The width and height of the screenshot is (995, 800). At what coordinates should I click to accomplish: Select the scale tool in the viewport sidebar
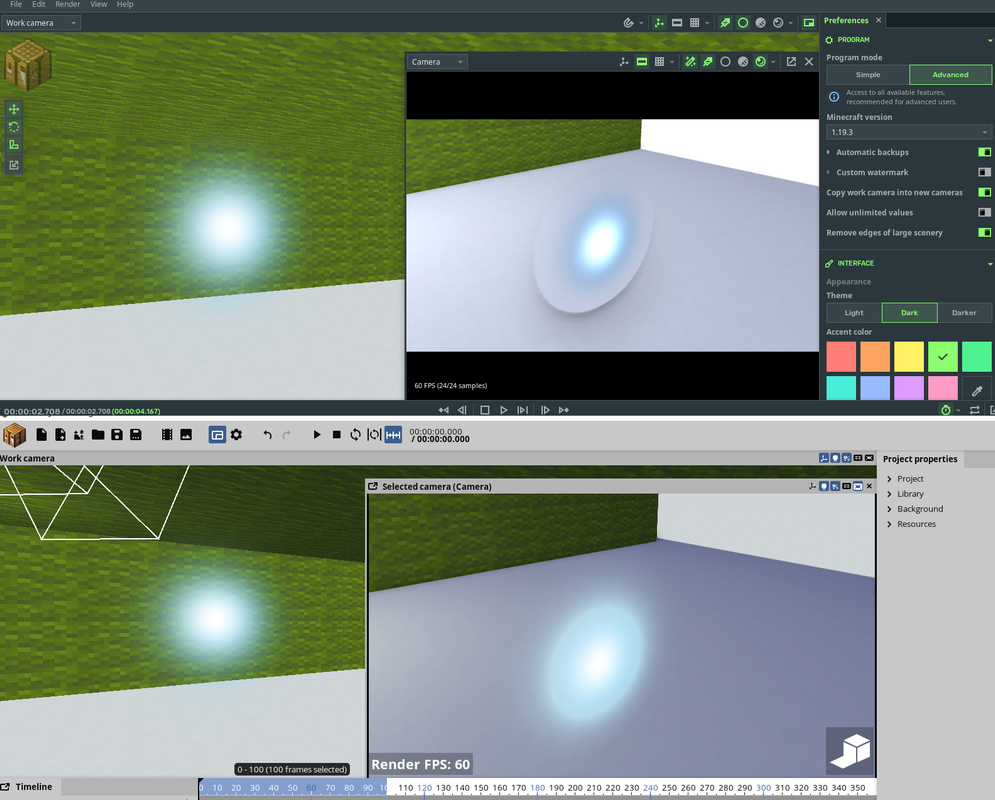tap(14, 145)
